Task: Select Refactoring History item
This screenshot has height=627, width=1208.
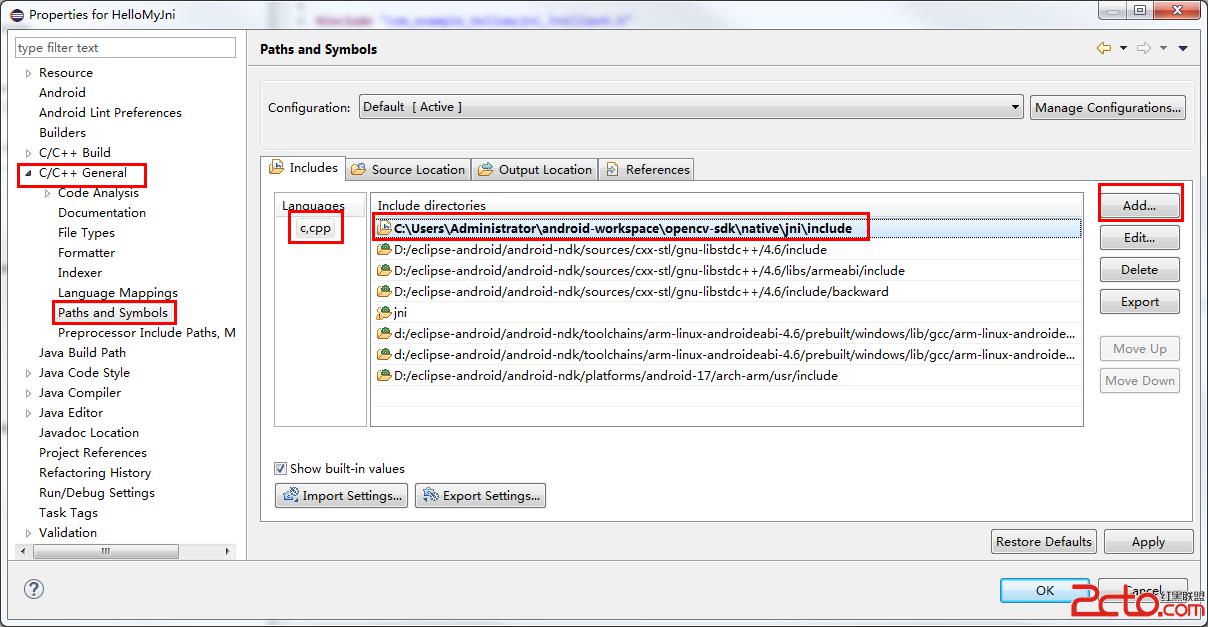Action: pos(95,473)
